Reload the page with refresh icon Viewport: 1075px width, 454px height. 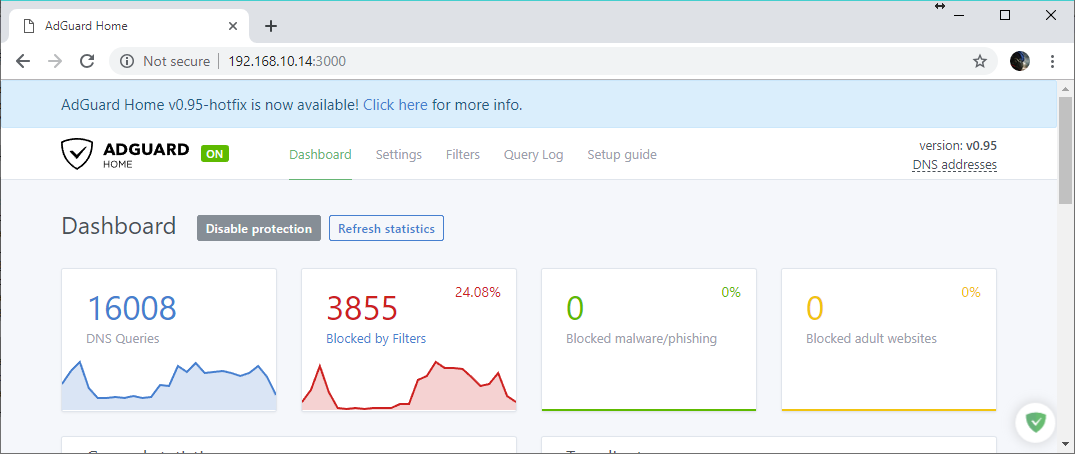point(87,62)
